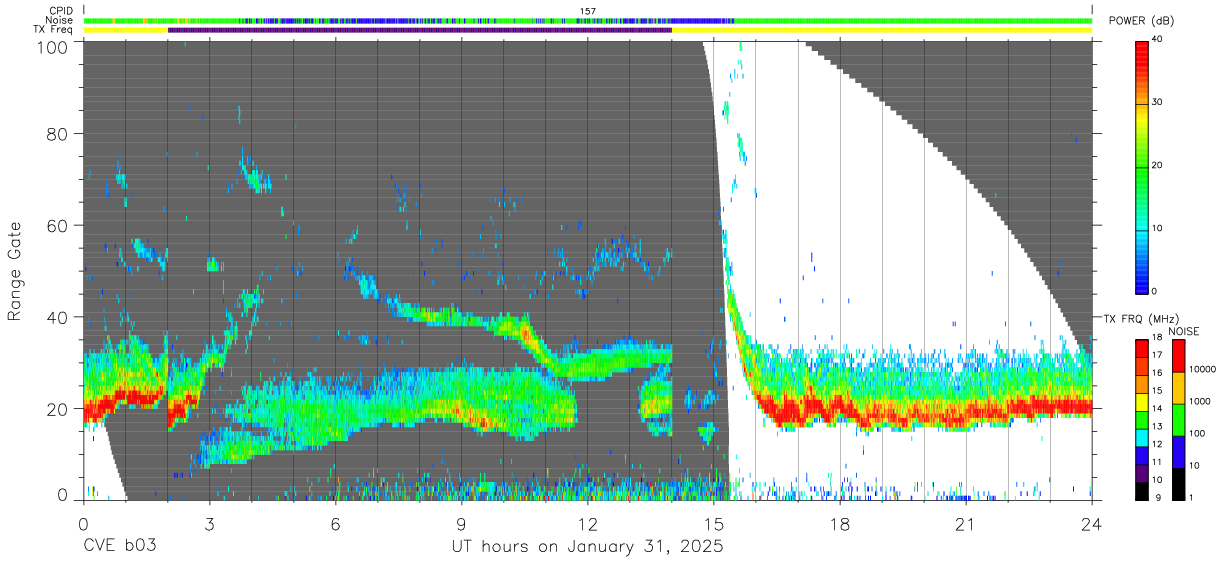This screenshot has height=567, width=1228.
Task: Click the power color bar scale
Action: pos(1142,166)
